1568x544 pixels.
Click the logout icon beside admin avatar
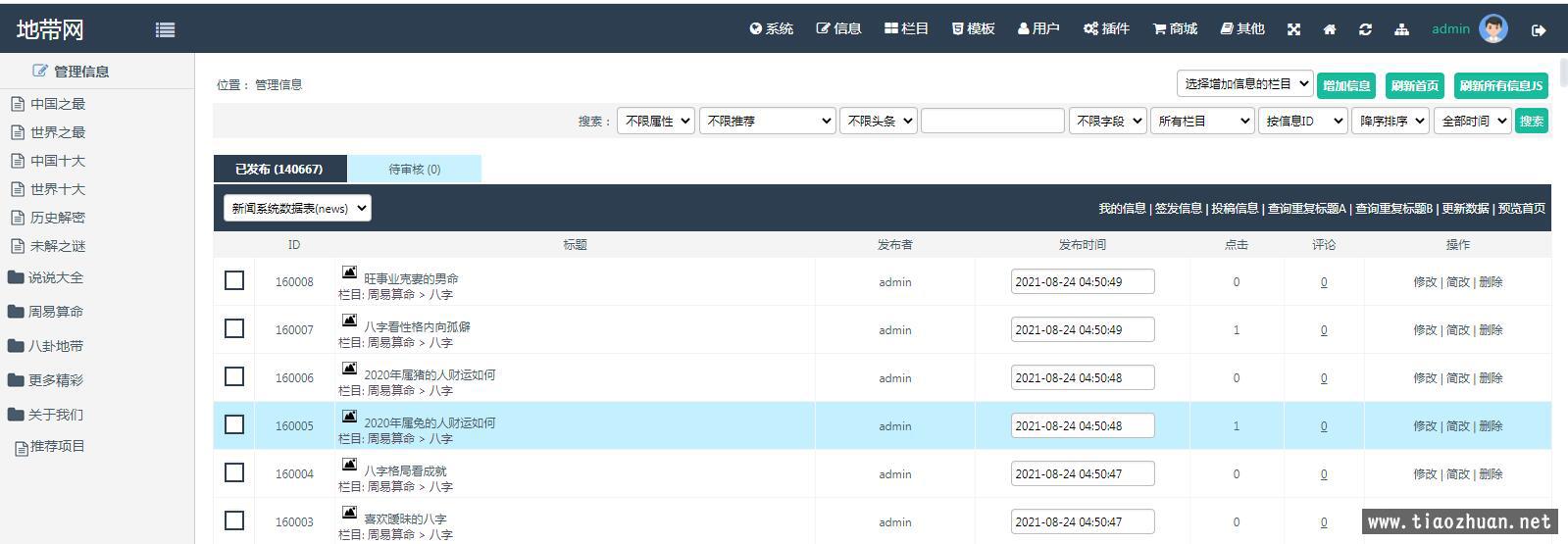(x=1539, y=30)
